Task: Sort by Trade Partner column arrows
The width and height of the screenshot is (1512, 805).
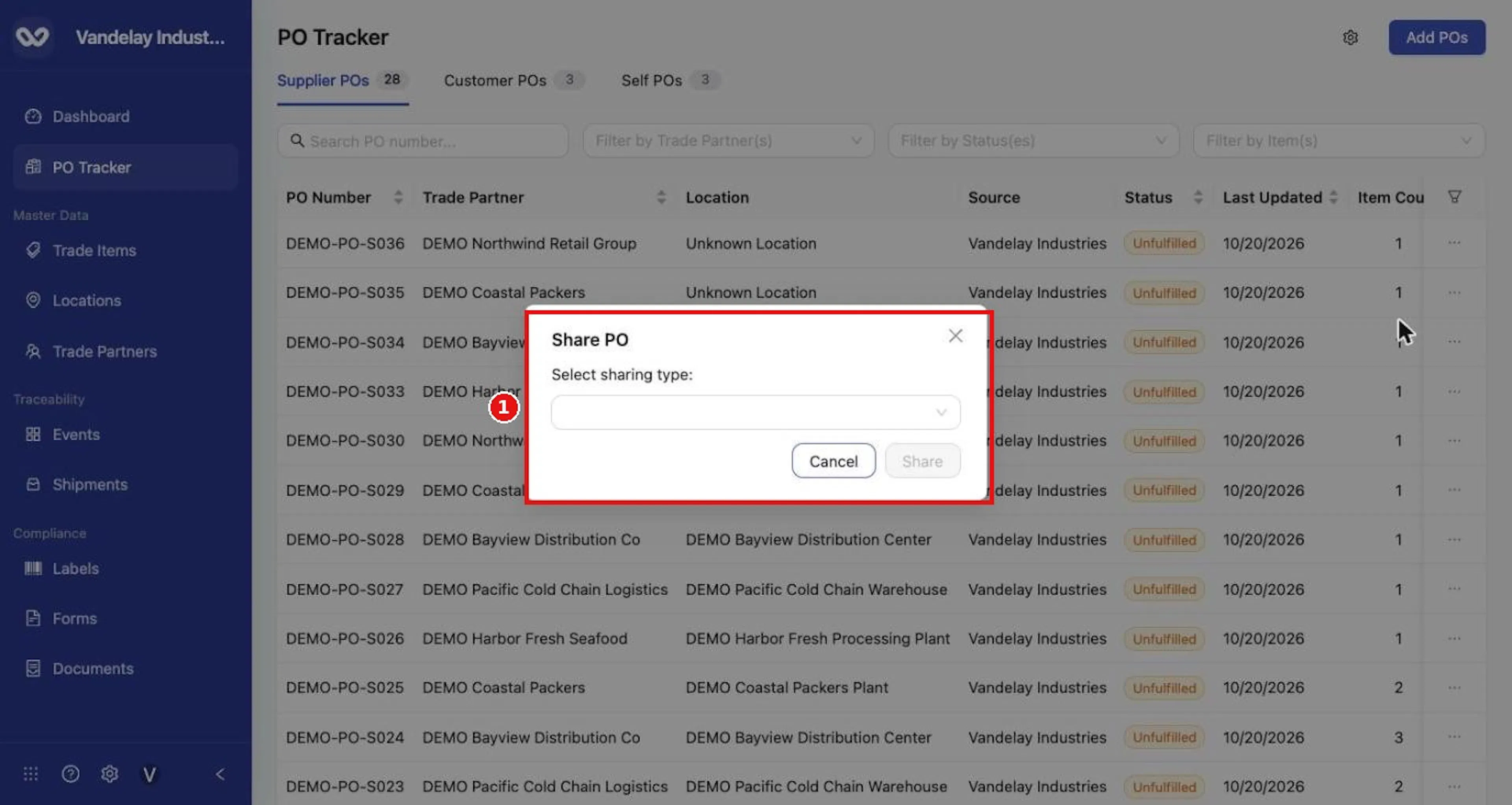Action: 661,197
